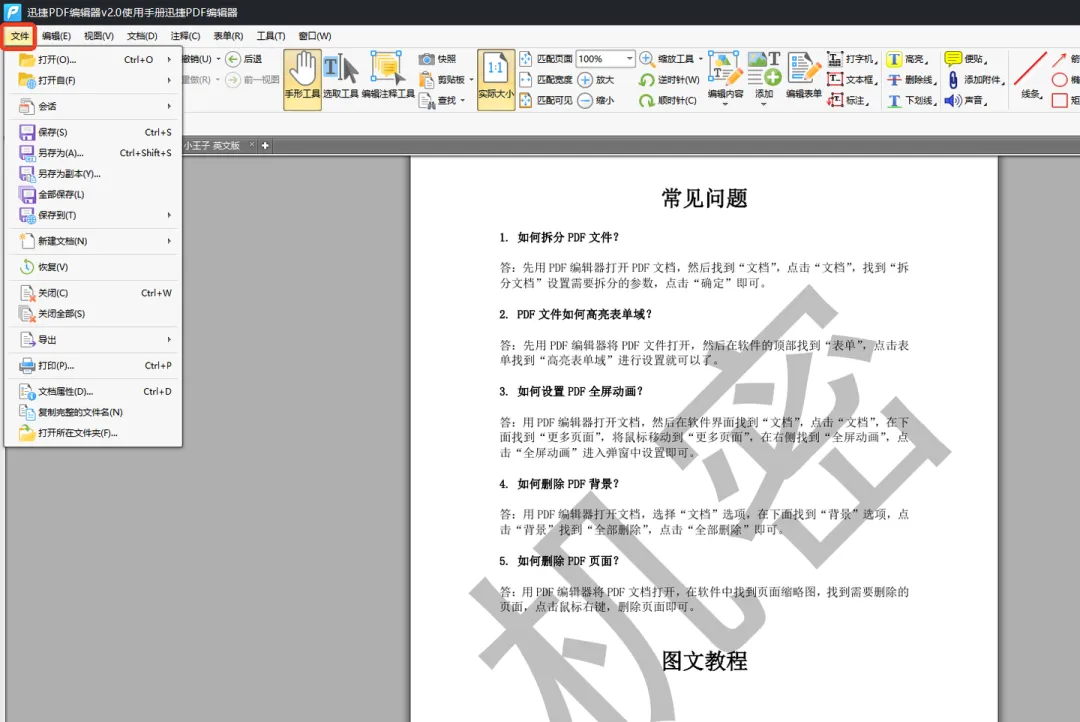Open the 视图(V) menu
The image size is (1080, 722).
(x=98, y=36)
